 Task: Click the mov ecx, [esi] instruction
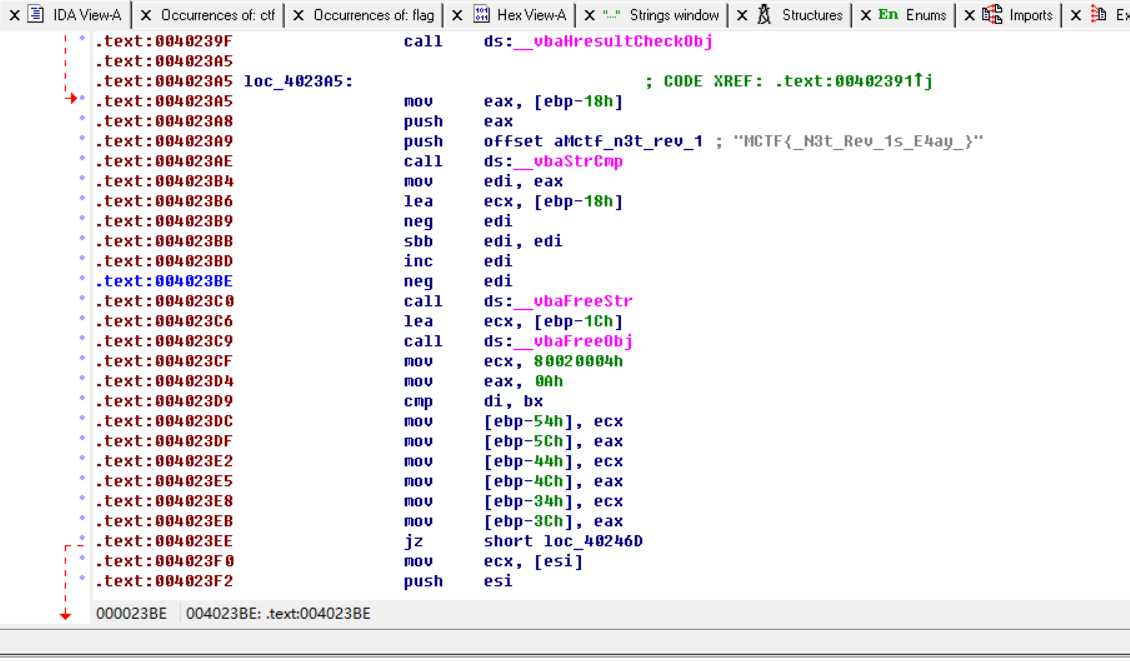493,562
